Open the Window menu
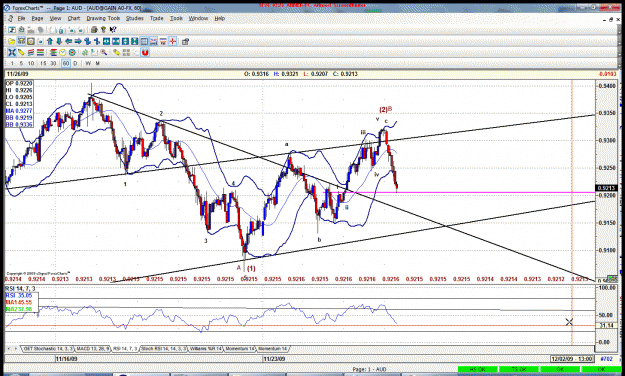 pos(199,18)
